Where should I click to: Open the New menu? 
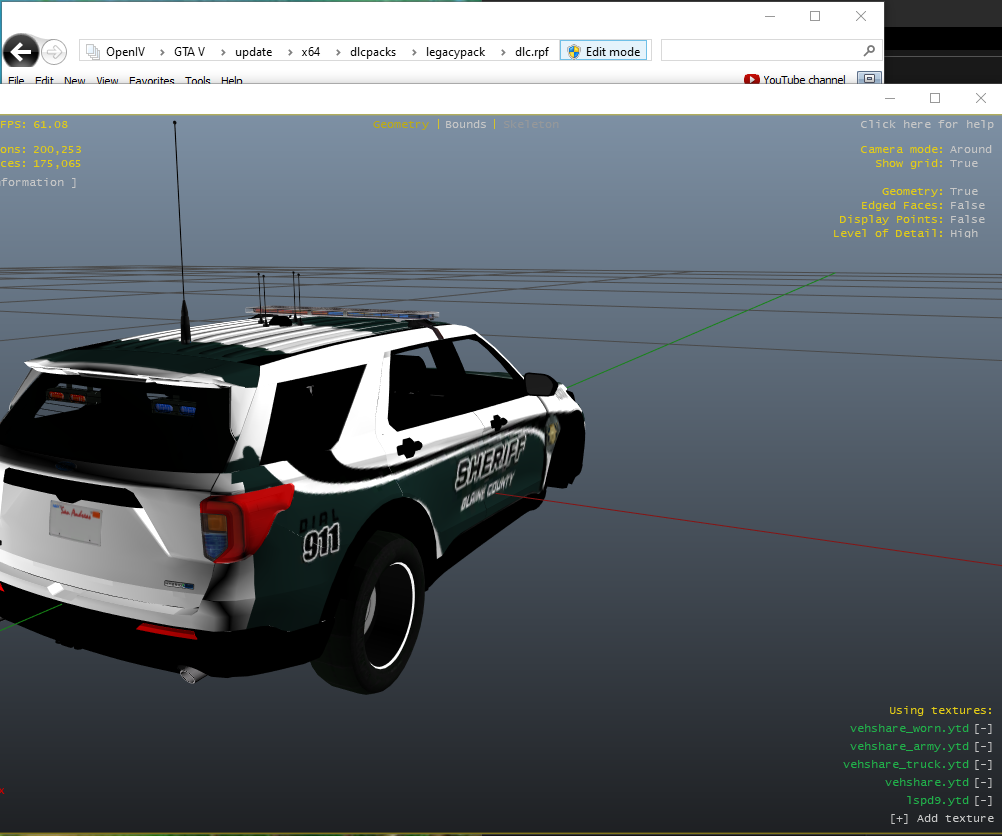[x=74, y=80]
